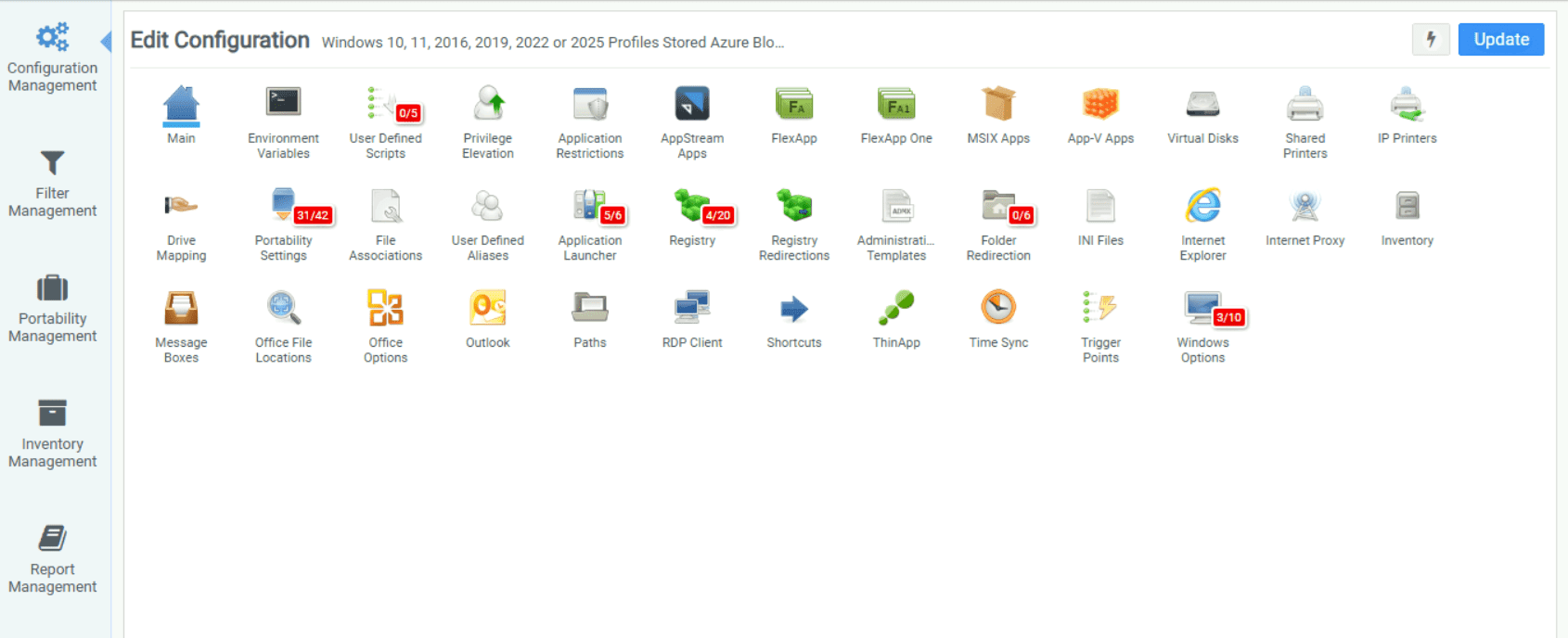Open the MSIX Apps section

[998, 104]
